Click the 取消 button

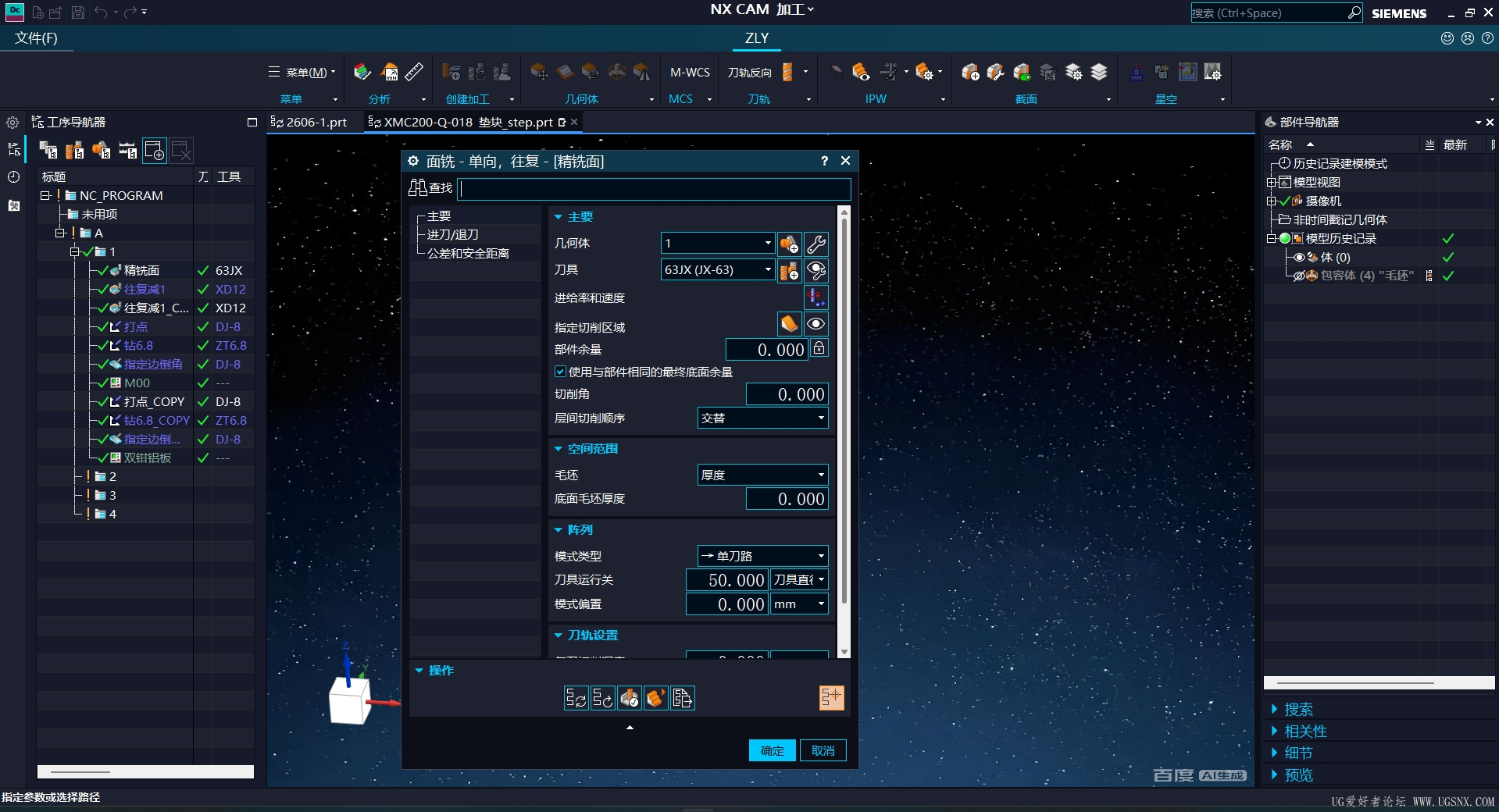[823, 750]
